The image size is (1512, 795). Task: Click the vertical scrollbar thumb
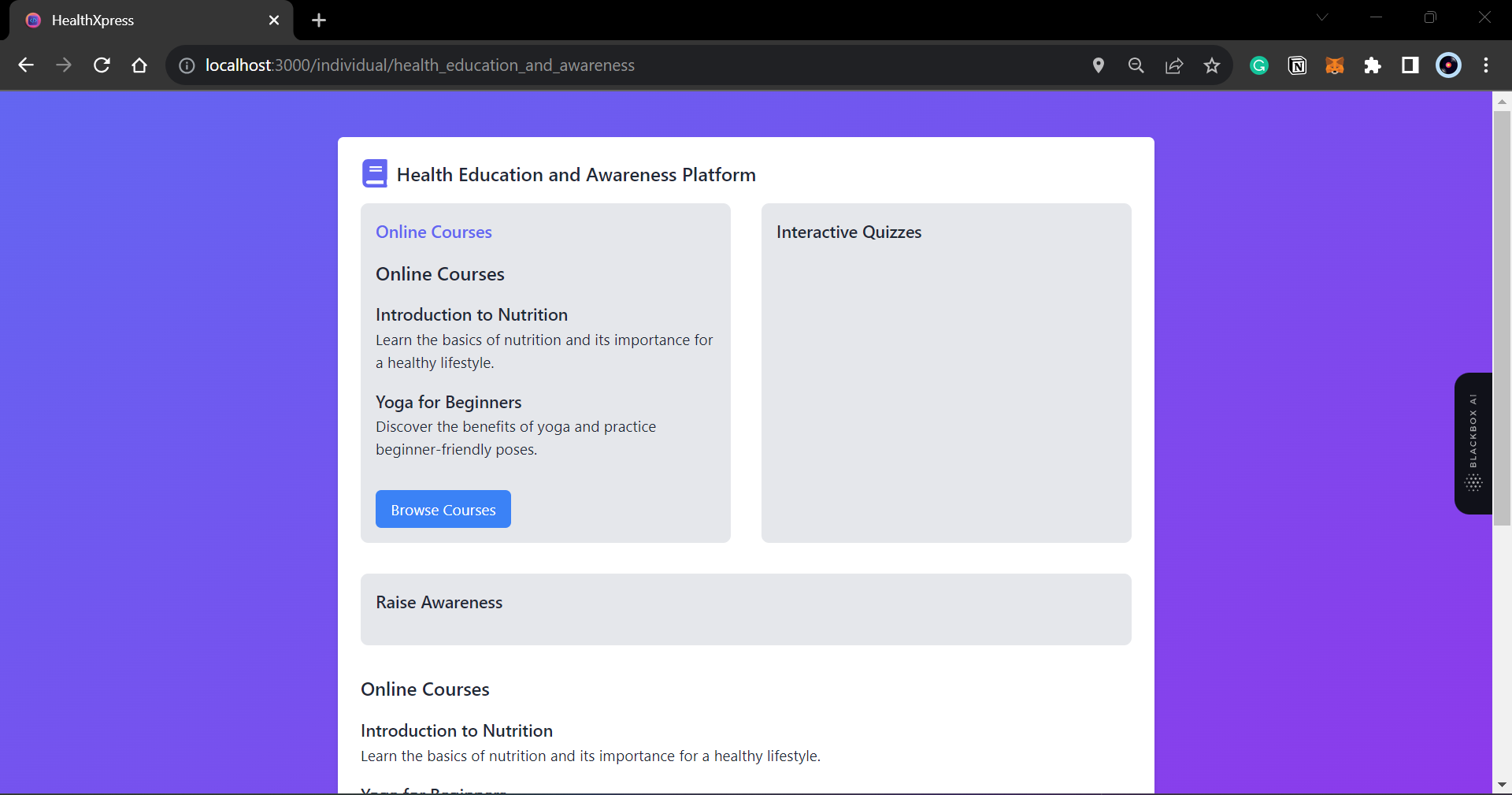[x=1502, y=318]
